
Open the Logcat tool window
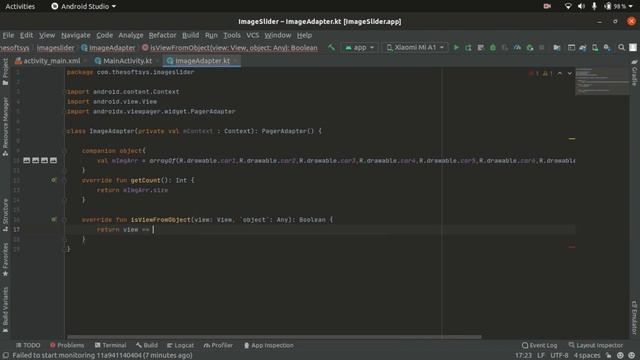click(x=180, y=345)
